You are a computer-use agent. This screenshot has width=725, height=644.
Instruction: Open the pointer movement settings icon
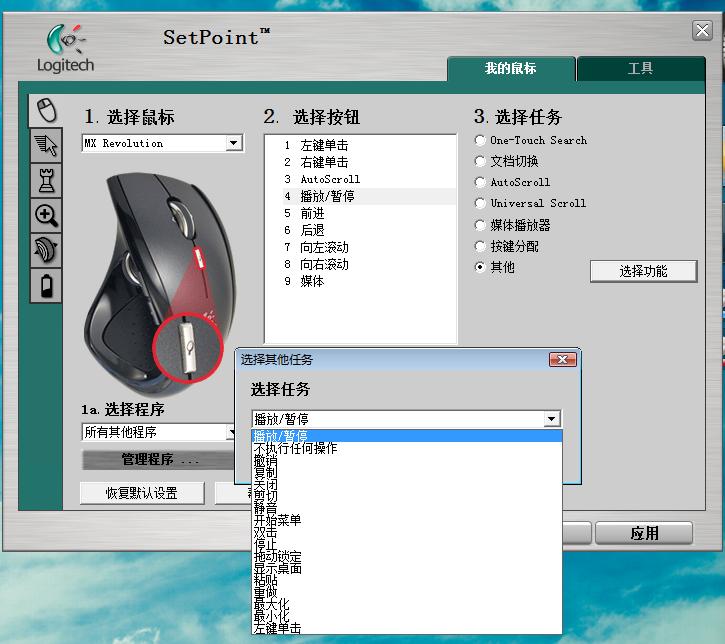click(46, 146)
